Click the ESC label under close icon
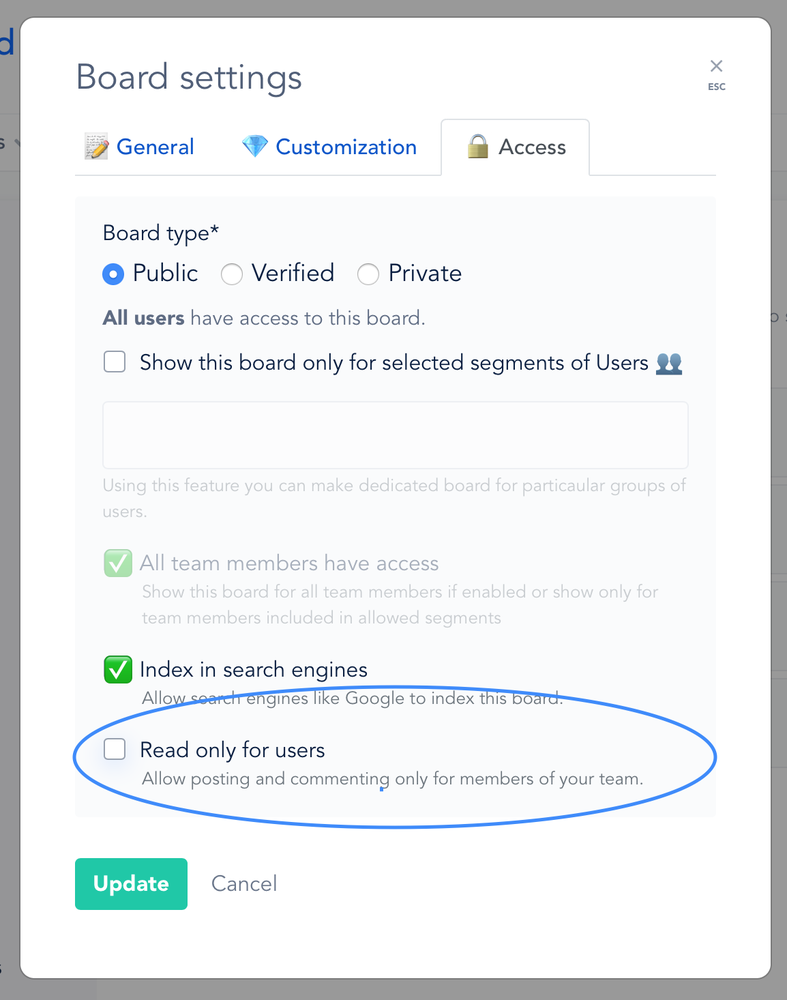This screenshot has height=1000, width=787. (x=716, y=87)
